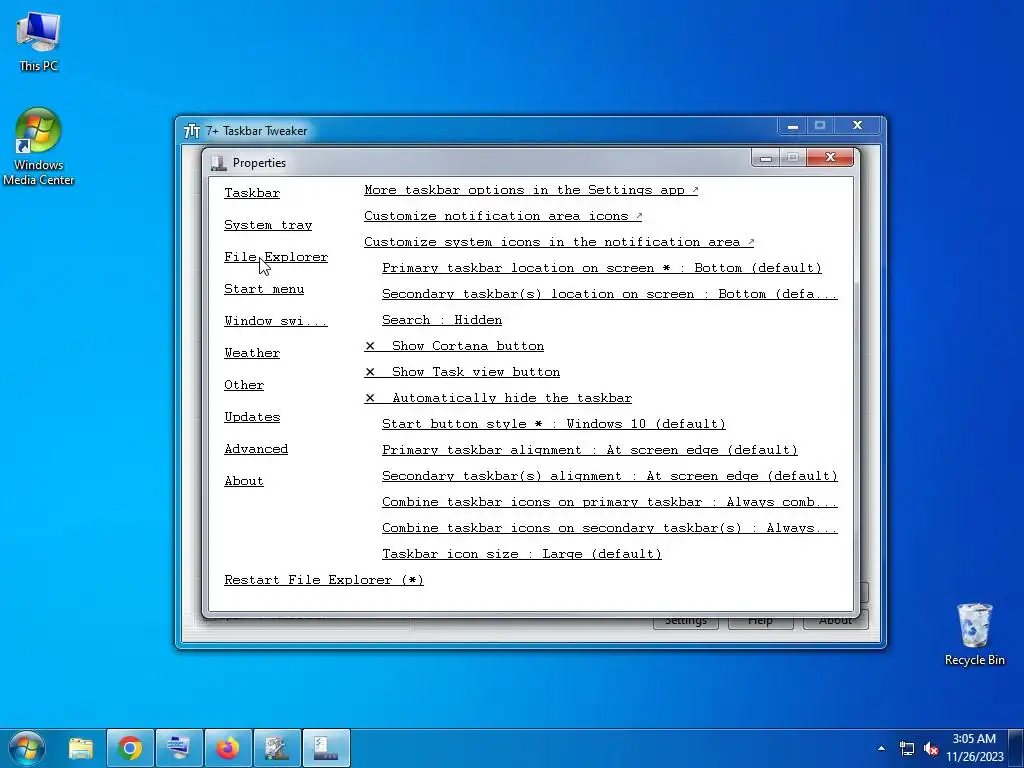This screenshot has width=1024, height=768.
Task: Select the Recycle Bin desktop icon
Action: pos(974,633)
